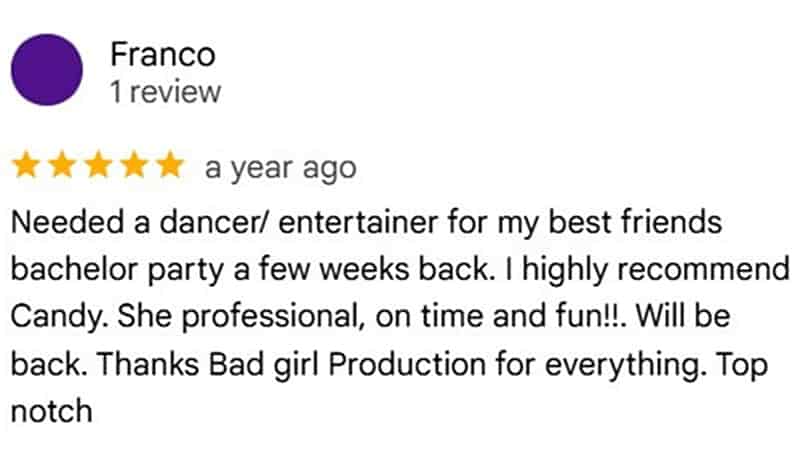The width and height of the screenshot is (800, 450).
Task: Open the "1 review" count under Franco
Action: coord(165,91)
